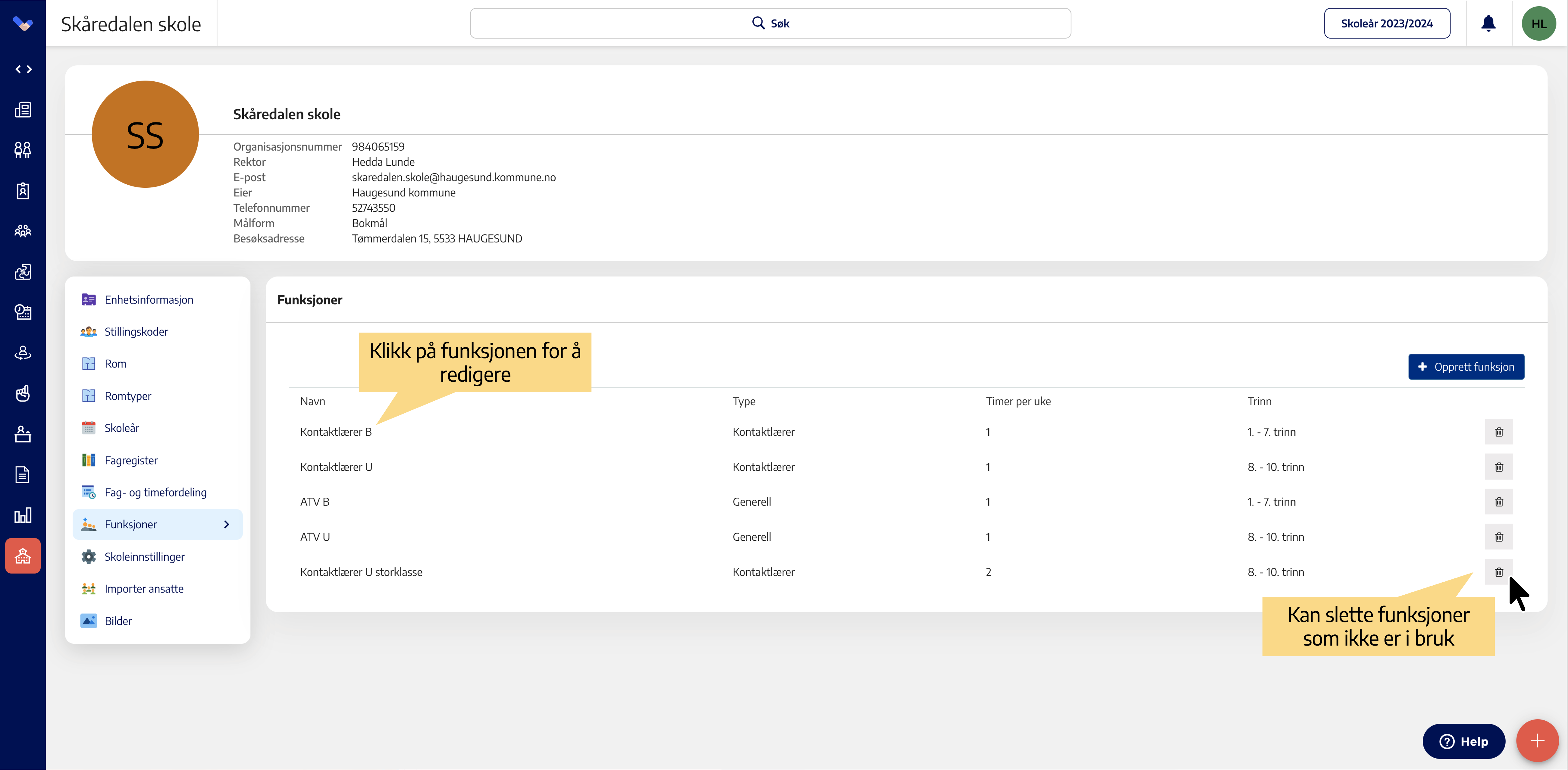Click the Navn column header
The width and height of the screenshot is (1568, 770).
click(x=313, y=401)
